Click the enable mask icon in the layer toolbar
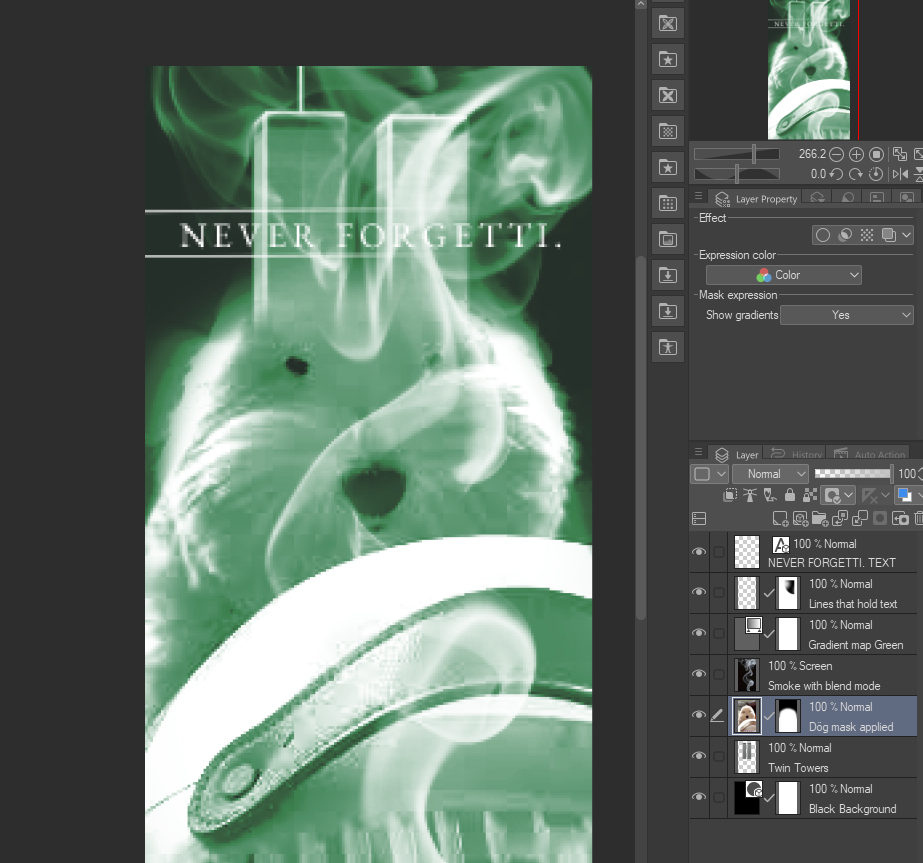The width and height of the screenshot is (923, 863). click(x=832, y=496)
